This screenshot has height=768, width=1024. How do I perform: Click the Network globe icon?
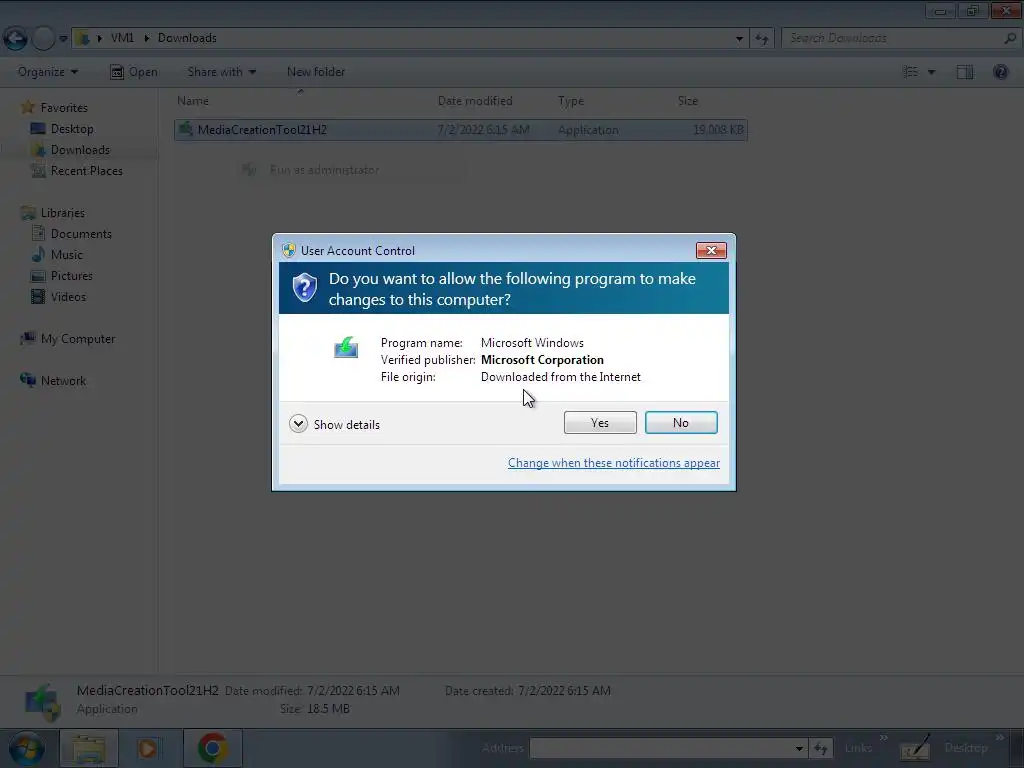coord(28,380)
